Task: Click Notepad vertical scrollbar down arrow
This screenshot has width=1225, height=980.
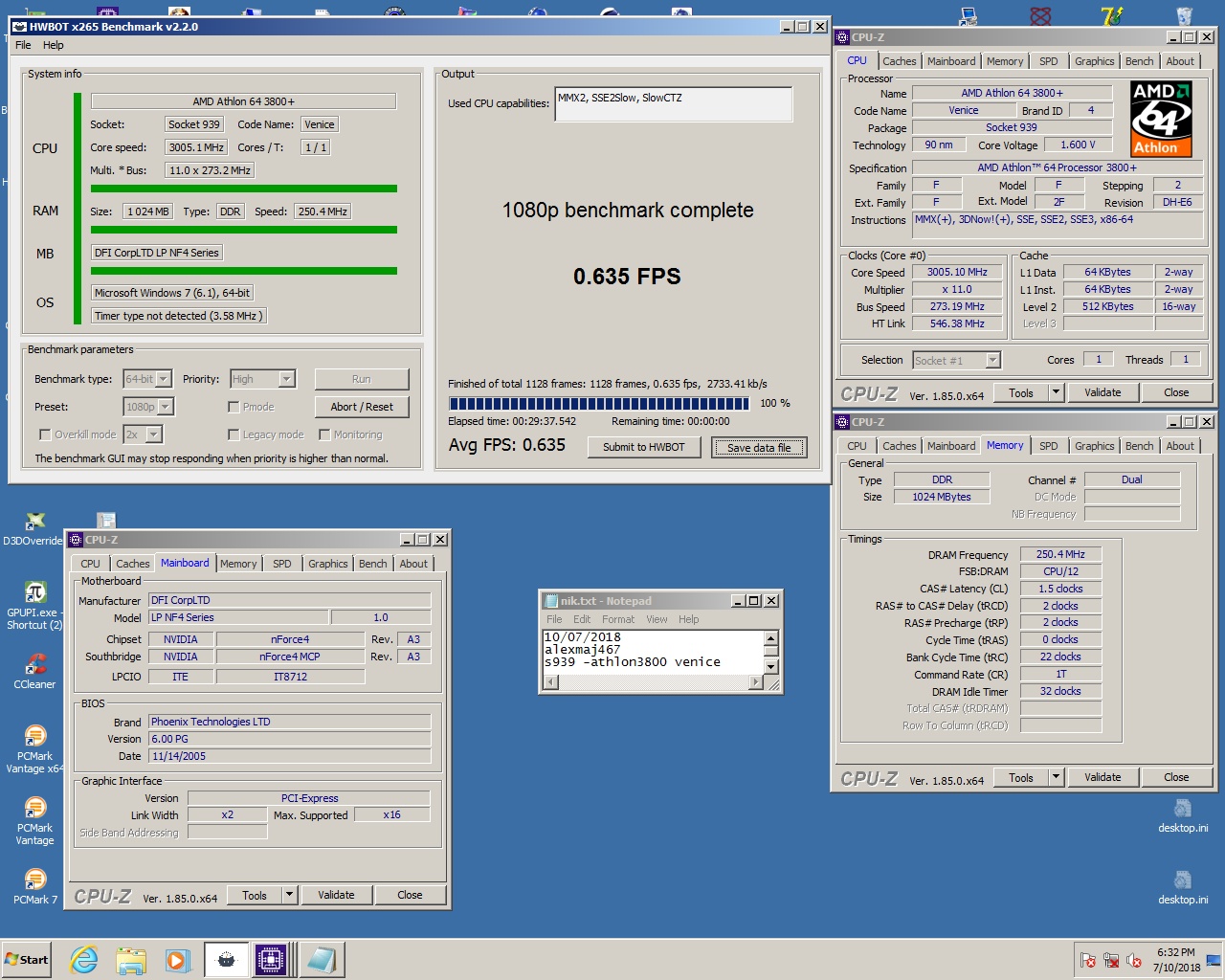Action: (772, 666)
